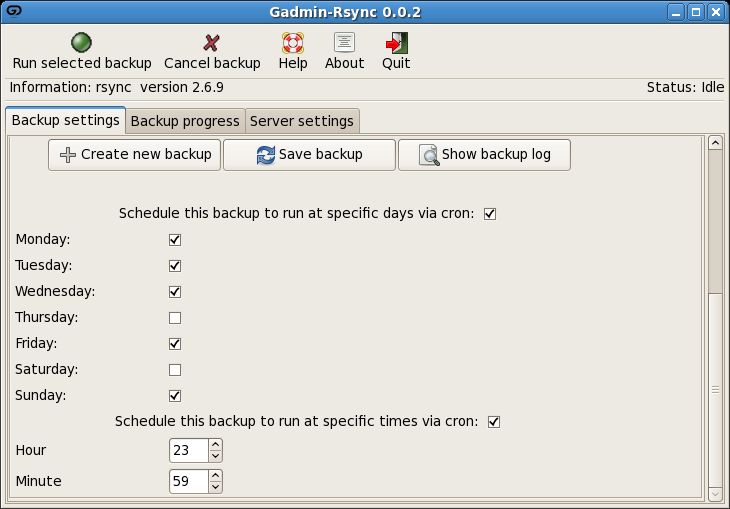The image size is (730, 509).
Task: Run the selected backup via green icon
Action: pos(81,42)
